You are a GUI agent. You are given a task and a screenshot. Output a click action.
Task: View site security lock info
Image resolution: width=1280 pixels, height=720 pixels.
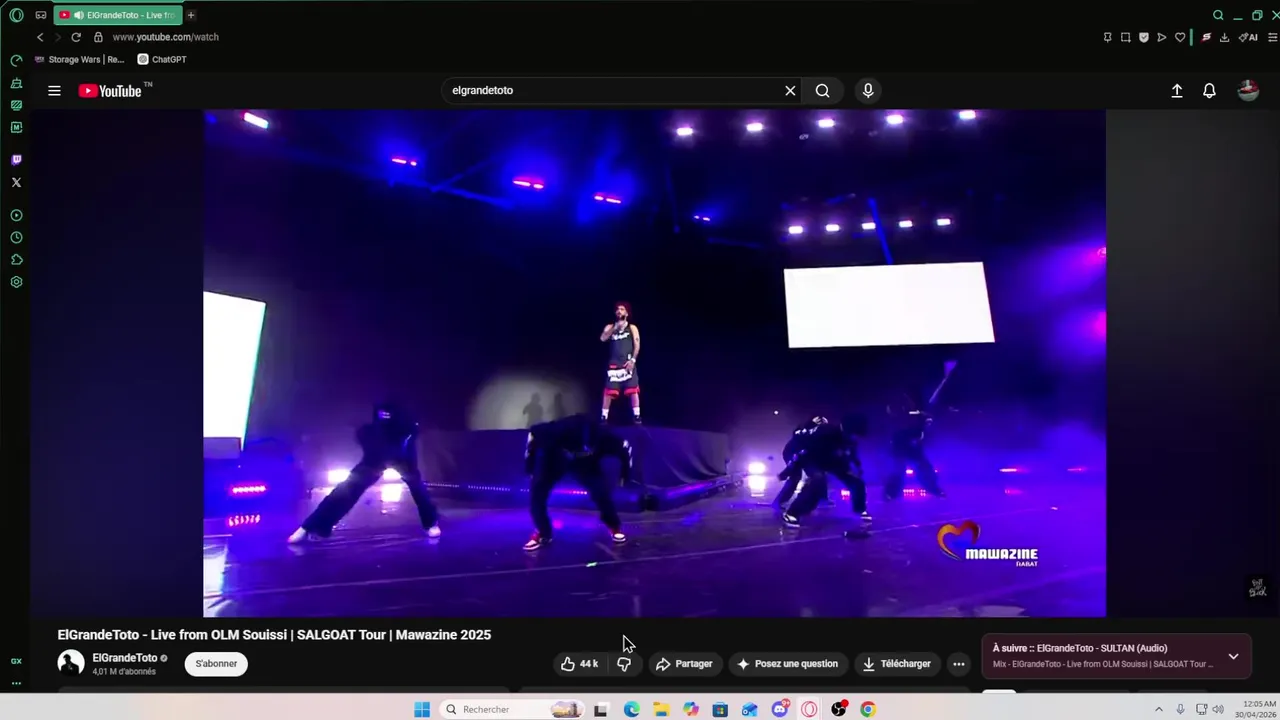(98, 37)
